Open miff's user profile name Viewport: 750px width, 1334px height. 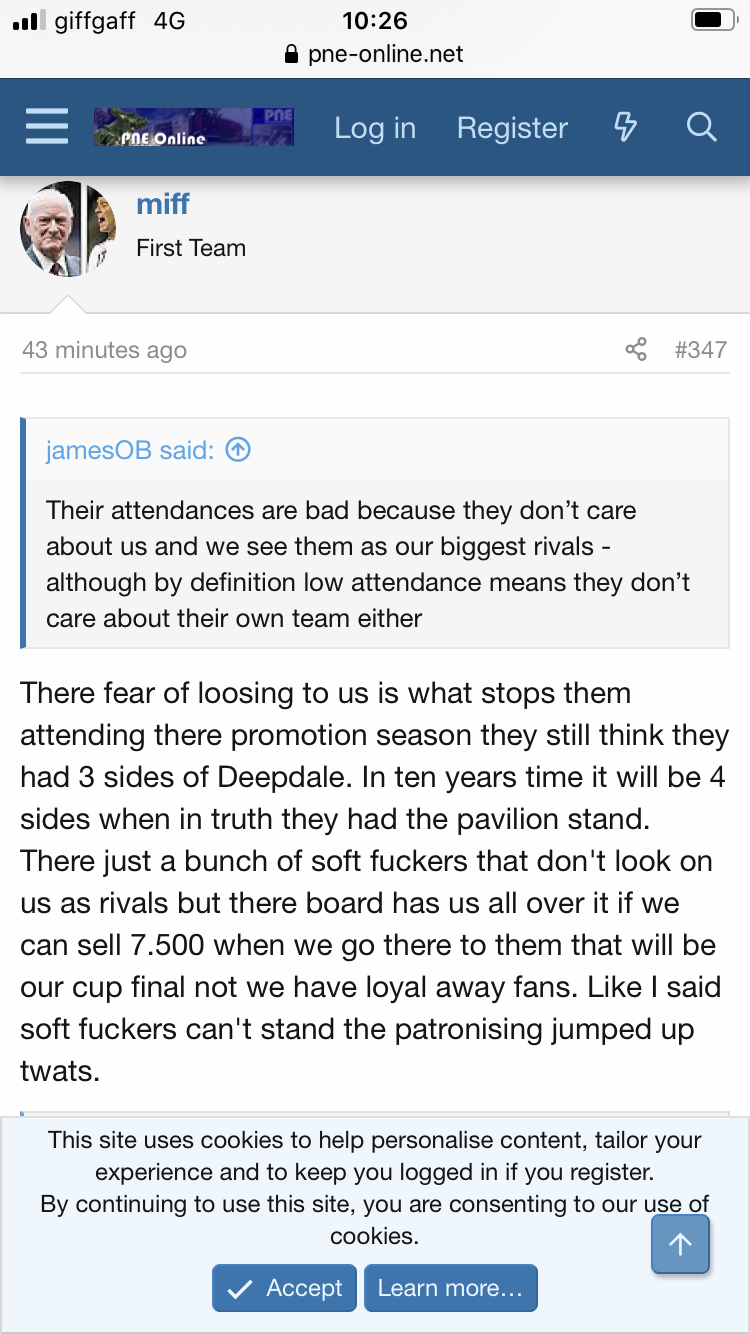(x=163, y=204)
